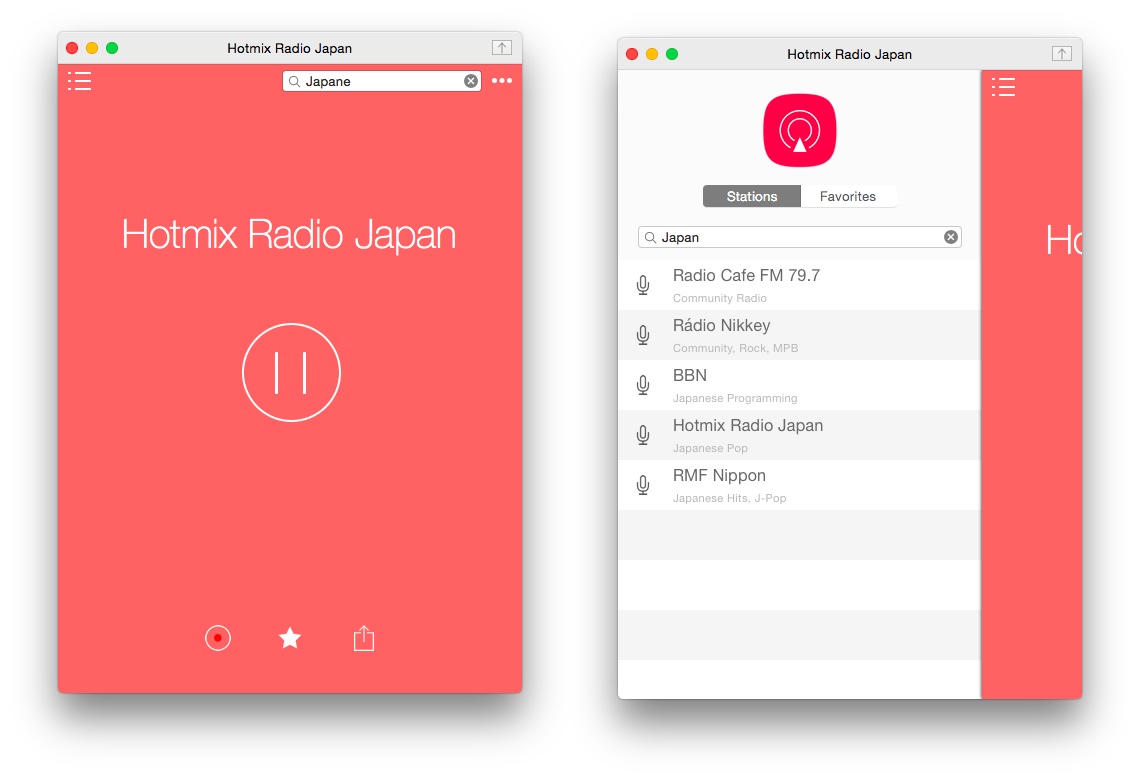The image size is (1140, 773).
Task: Click the "Japanese Pop" subtitle
Action: tap(710, 449)
